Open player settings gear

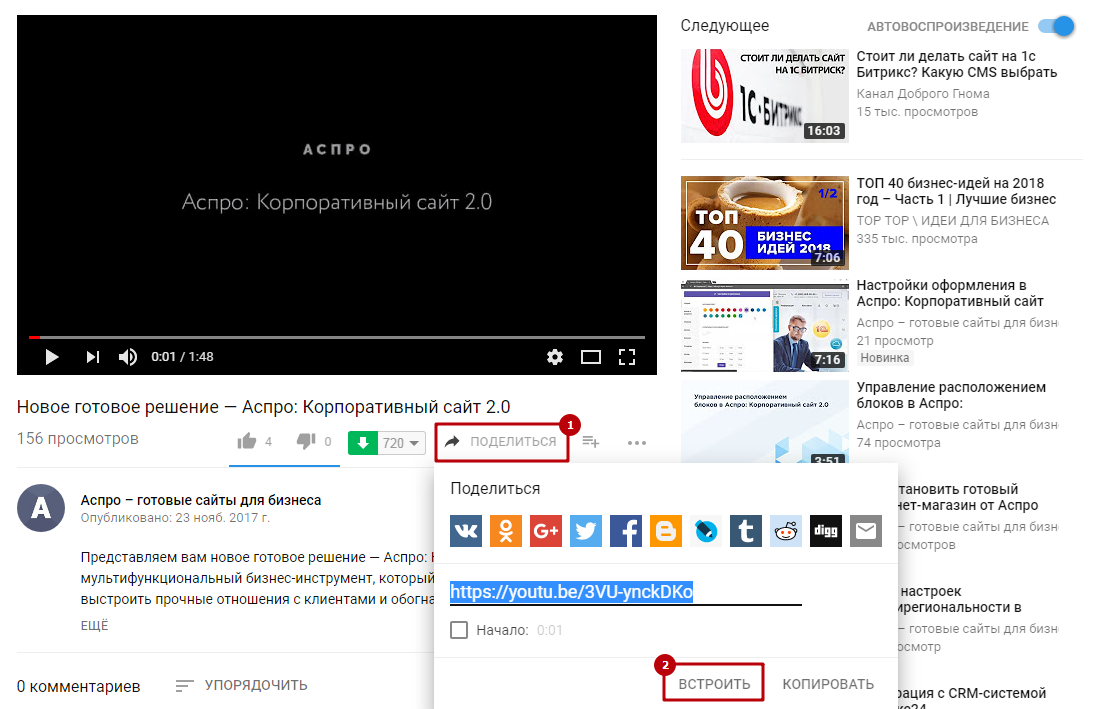tap(555, 357)
